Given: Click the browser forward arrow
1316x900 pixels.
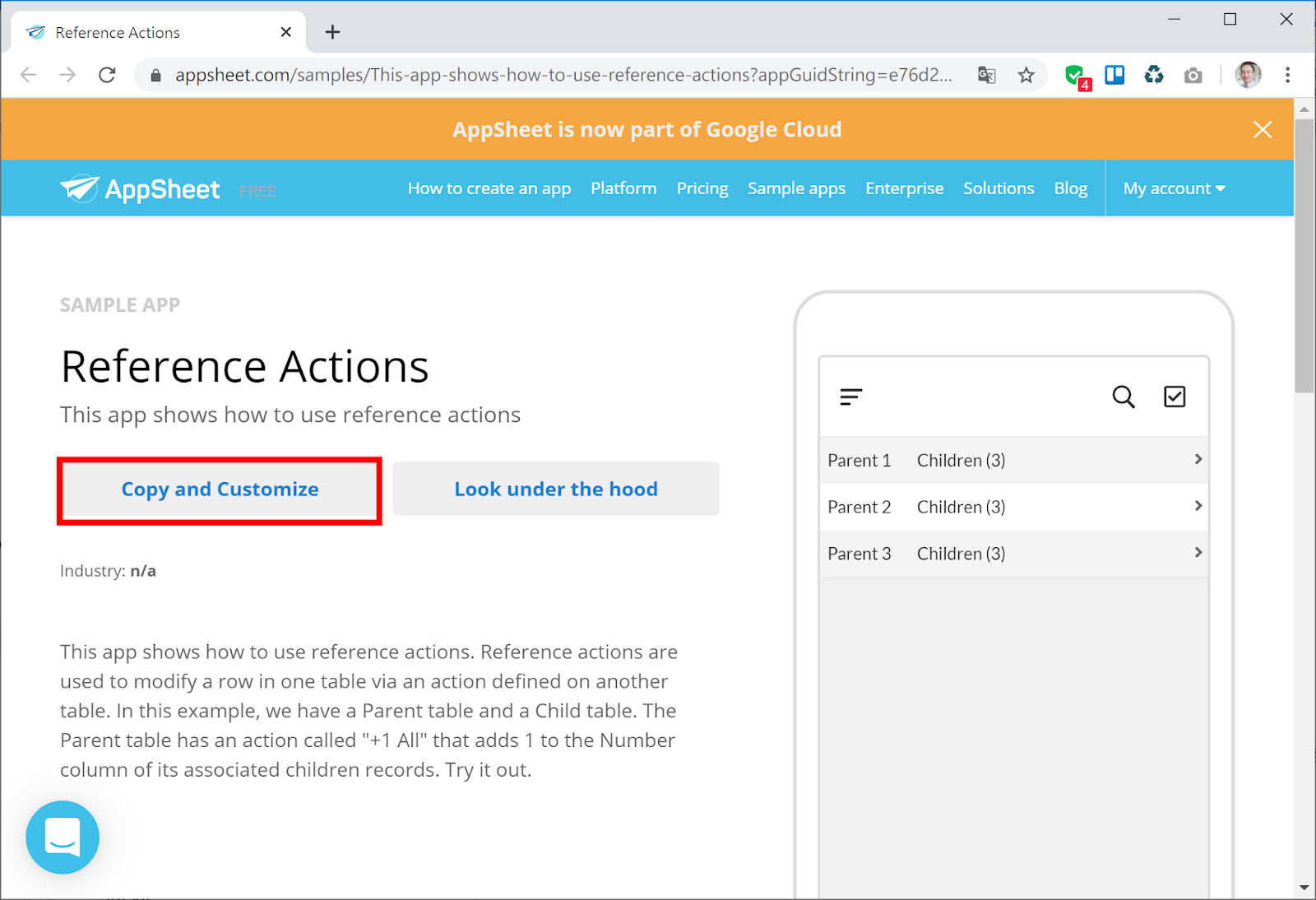Looking at the screenshot, I should 67,75.
